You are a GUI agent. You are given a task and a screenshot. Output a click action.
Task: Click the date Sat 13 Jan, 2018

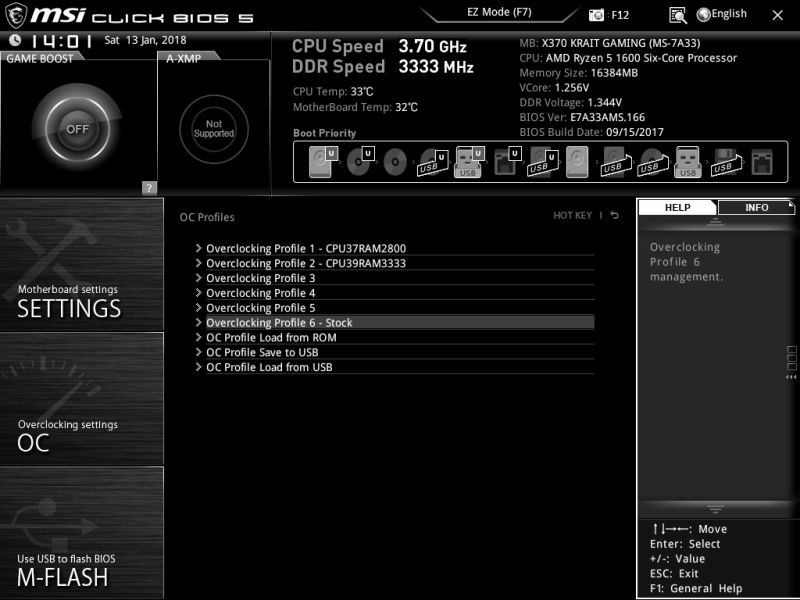coord(145,40)
